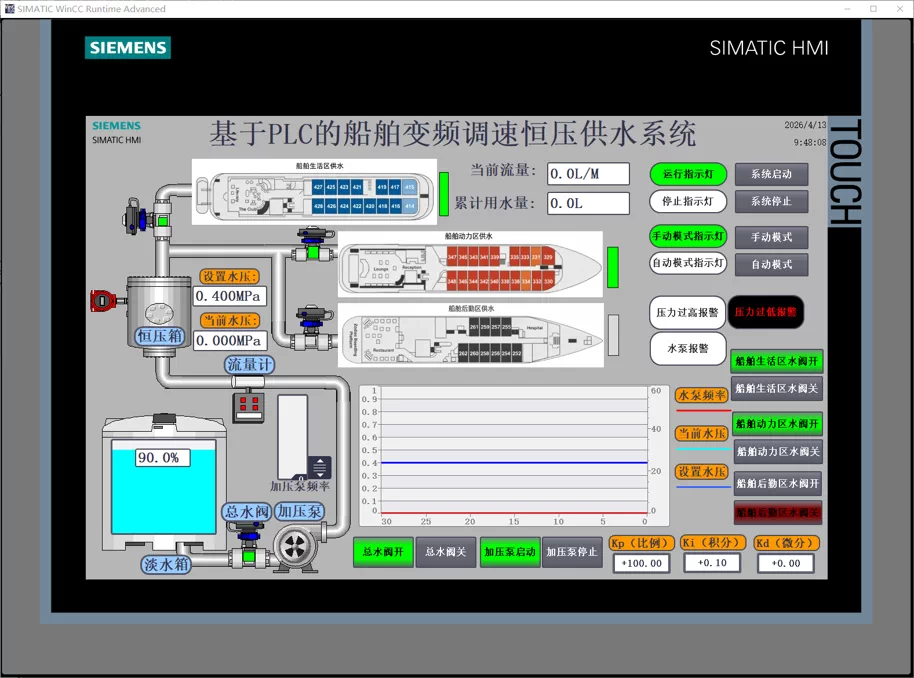
Task: Click the 自动模式指示灯 indicator
Action: click(688, 263)
